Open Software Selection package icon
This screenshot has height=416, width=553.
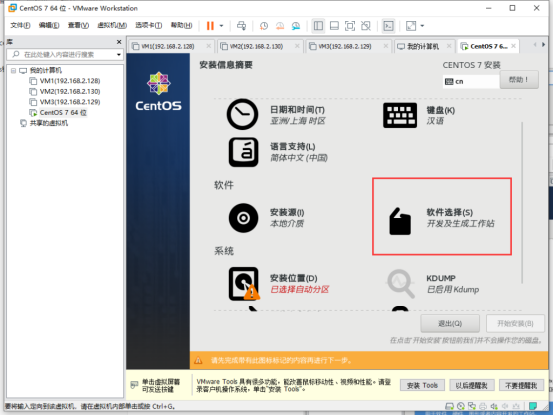pyautogui.click(x=400, y=221)
